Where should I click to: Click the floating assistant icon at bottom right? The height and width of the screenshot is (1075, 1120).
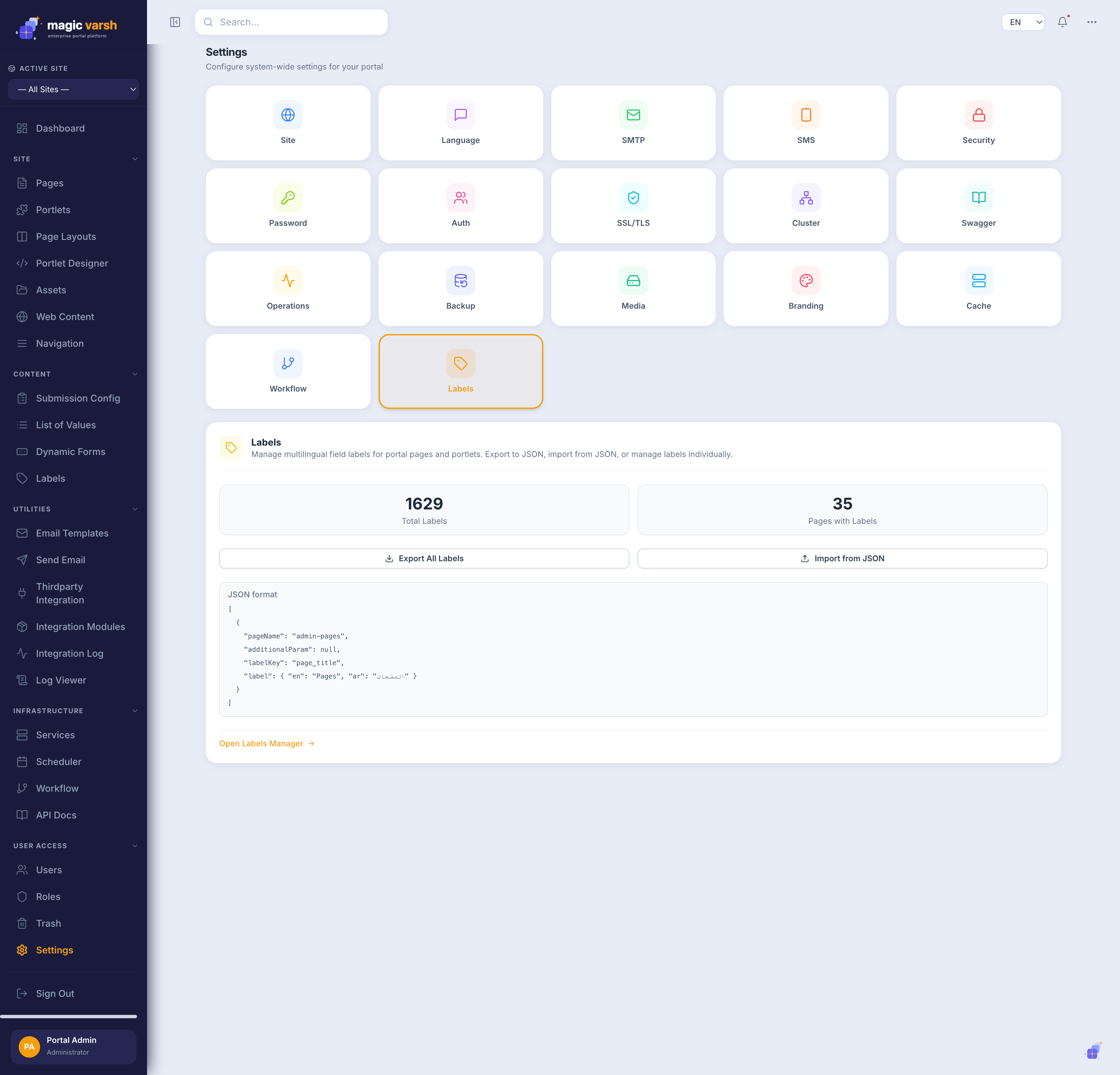pyautogui.click(x=1093, y=1050)
